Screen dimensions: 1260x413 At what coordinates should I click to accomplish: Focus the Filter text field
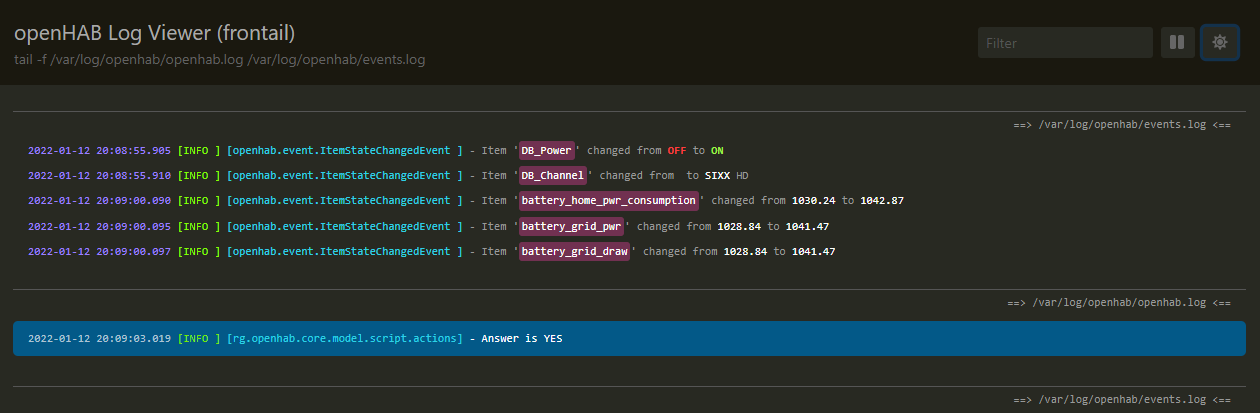[x=1065, y=43]
